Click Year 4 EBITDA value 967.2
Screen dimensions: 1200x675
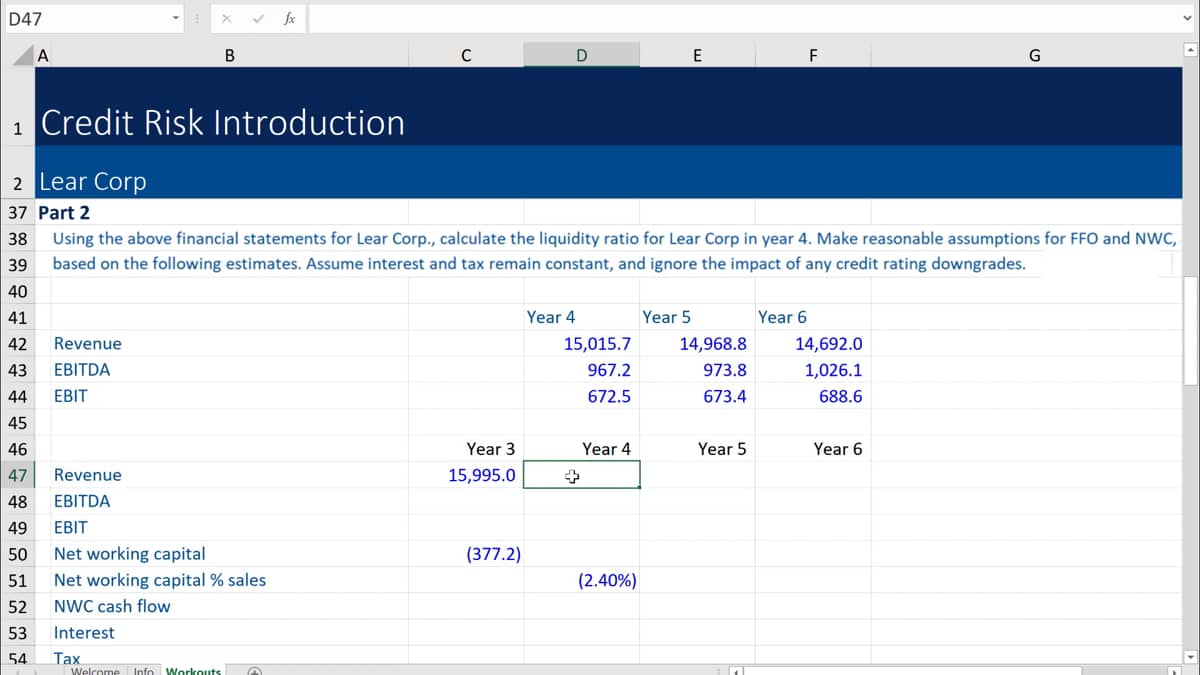point(609,369)
